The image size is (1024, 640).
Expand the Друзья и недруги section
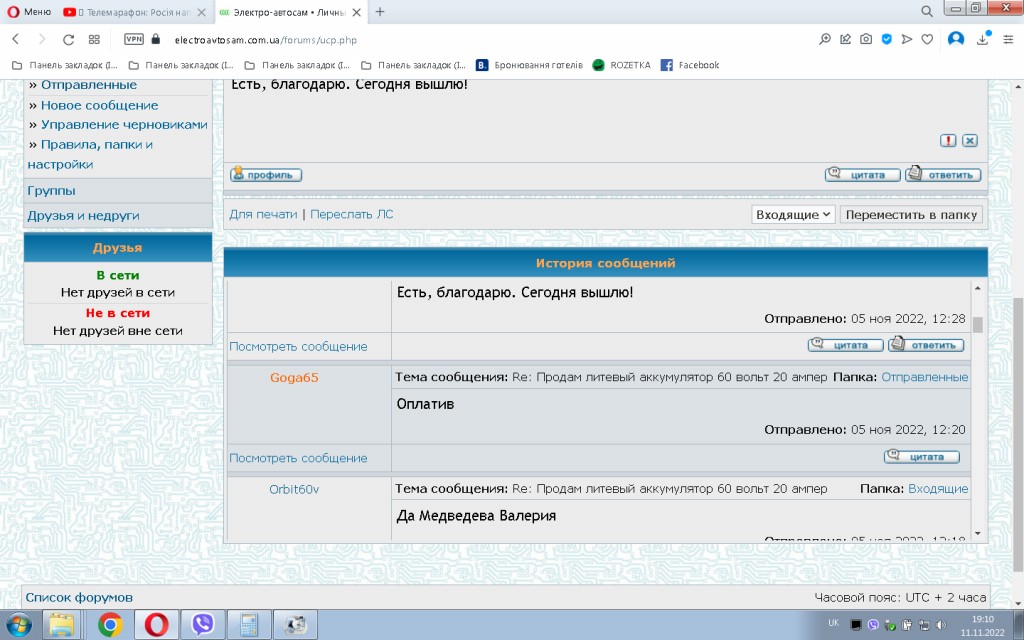tap(83, 215)
